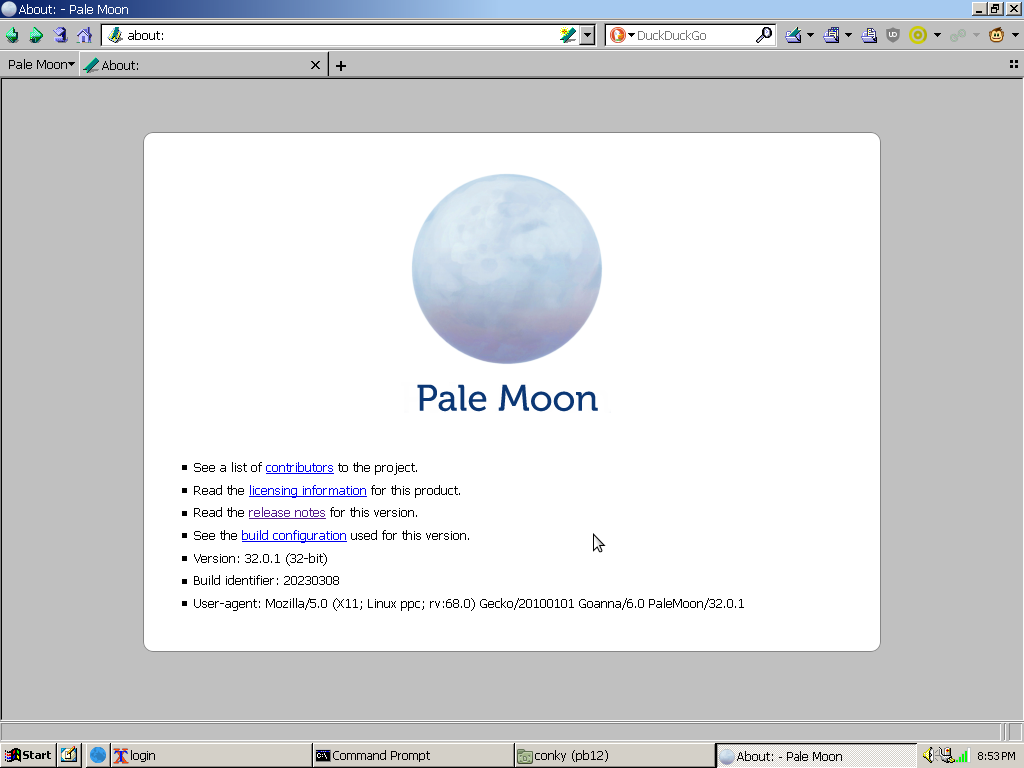Open the release notes link
The height and width of the screenshot is (768, 1024).
pos(287,513)
